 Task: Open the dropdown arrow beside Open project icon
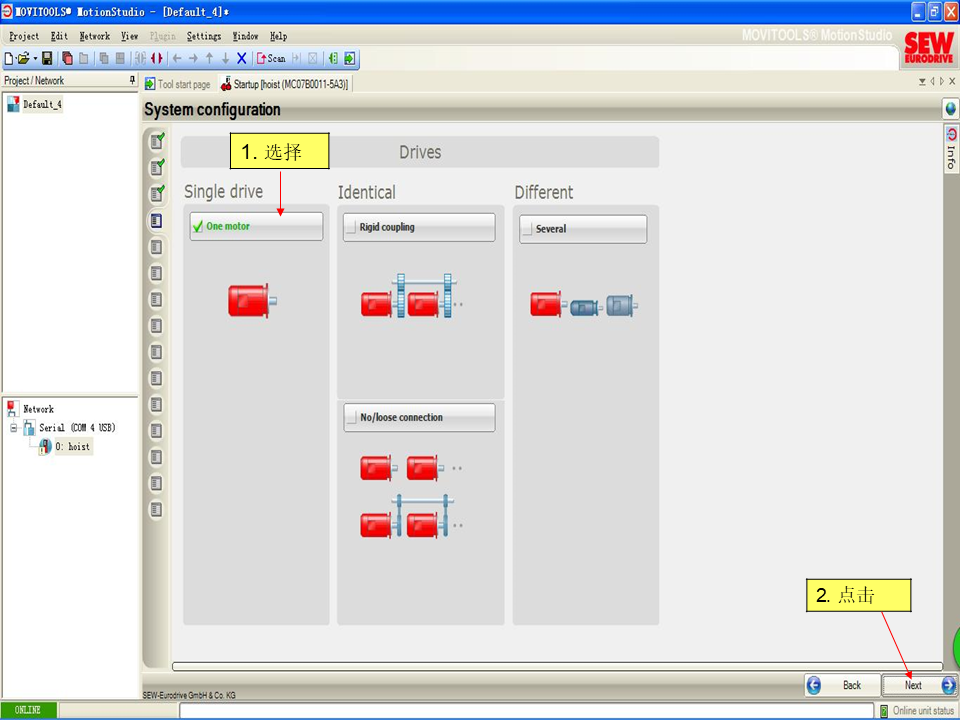(35, 59)
